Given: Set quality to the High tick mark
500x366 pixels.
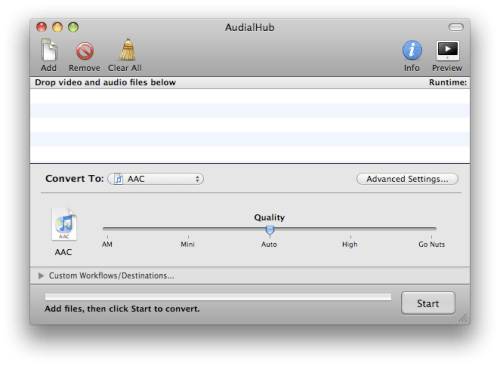Looking at the screenshot, I should (350, 237).
